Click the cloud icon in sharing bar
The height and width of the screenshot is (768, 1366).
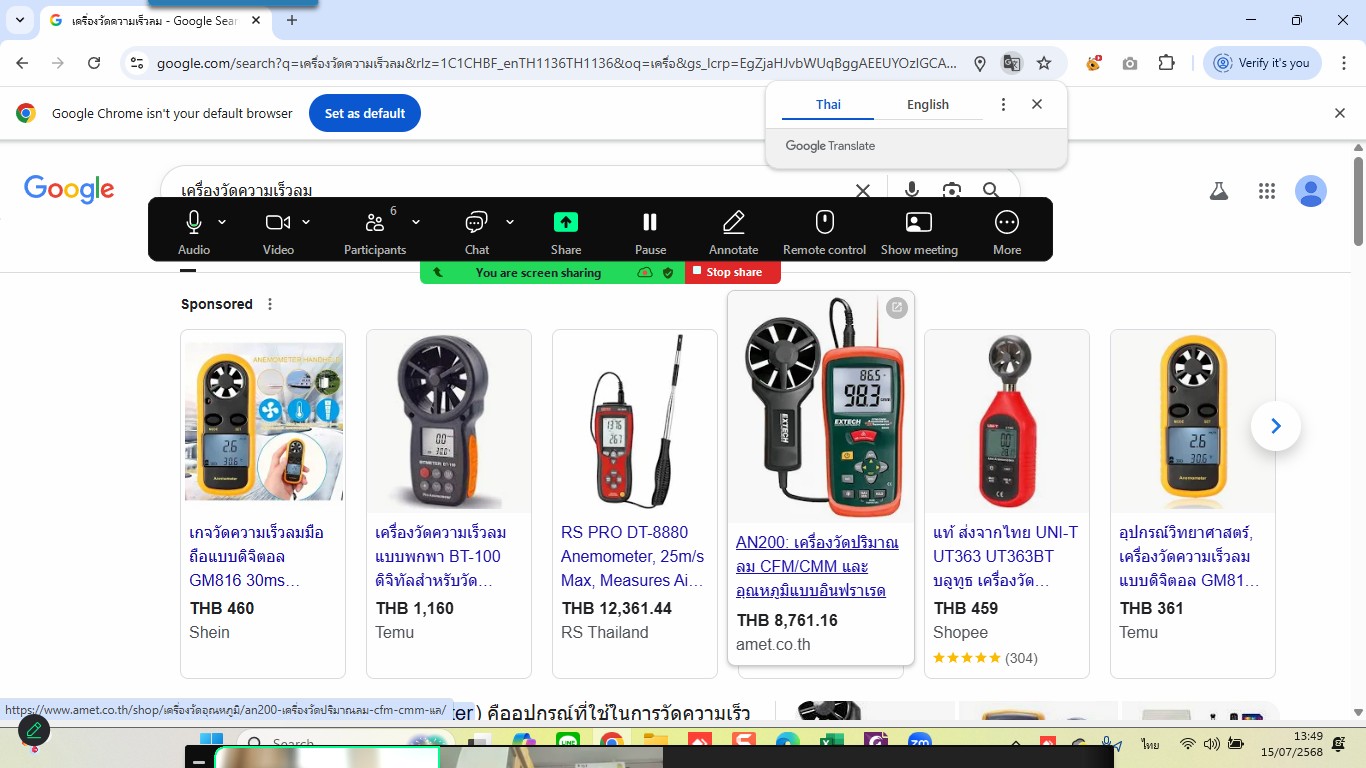(645, 272)
